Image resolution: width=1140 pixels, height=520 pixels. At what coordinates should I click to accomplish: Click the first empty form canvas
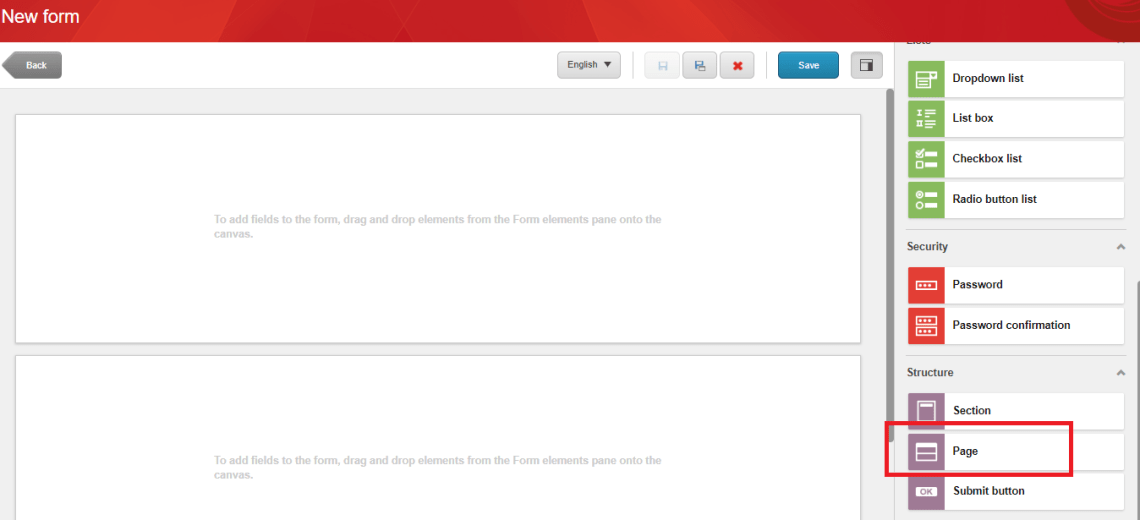pos(437,228)
